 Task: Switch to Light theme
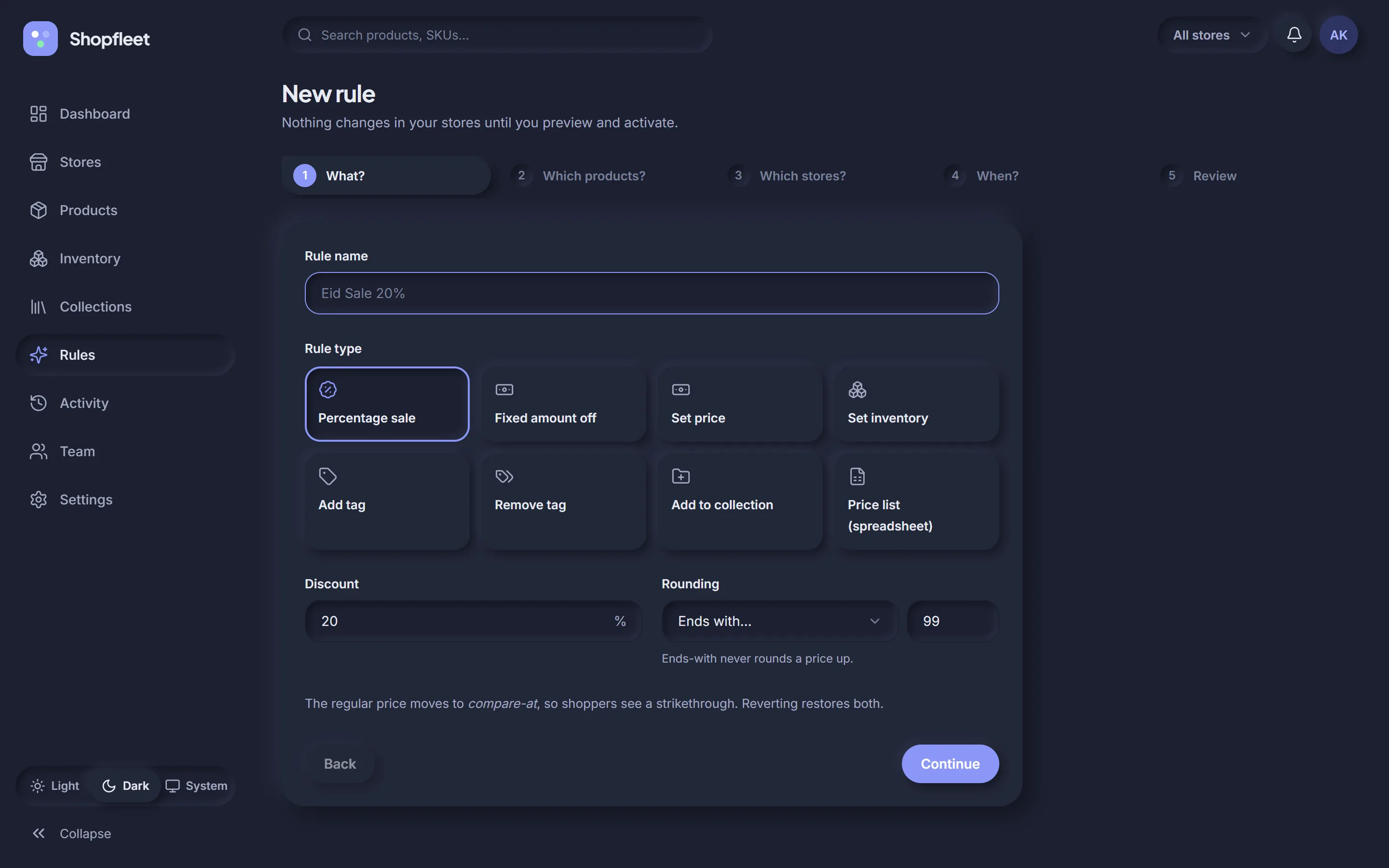[x=55, y=786]
